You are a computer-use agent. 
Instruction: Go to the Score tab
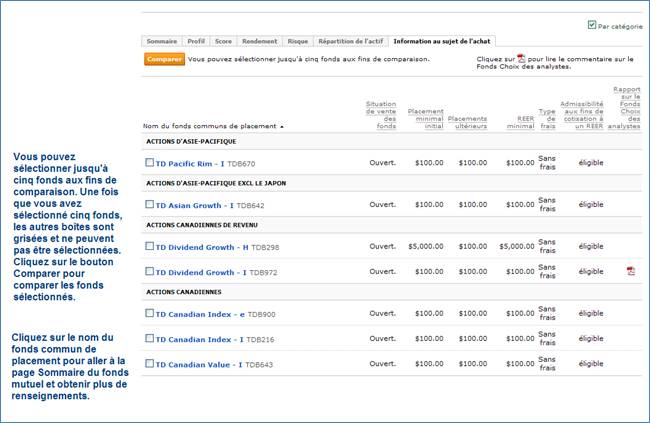pos(224,42)
